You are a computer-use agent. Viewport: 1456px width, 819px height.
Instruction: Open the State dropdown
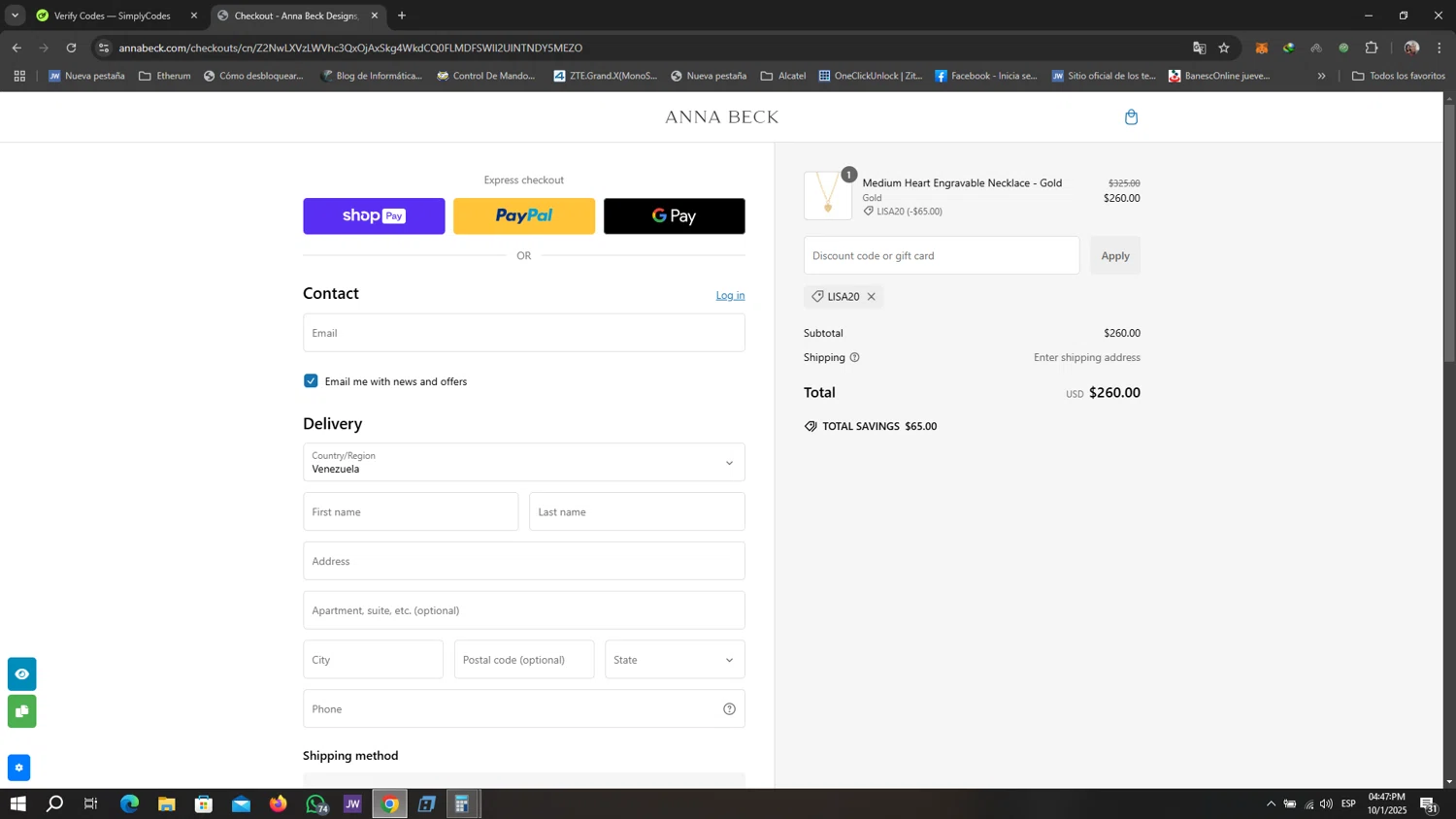tap(675, 660)
